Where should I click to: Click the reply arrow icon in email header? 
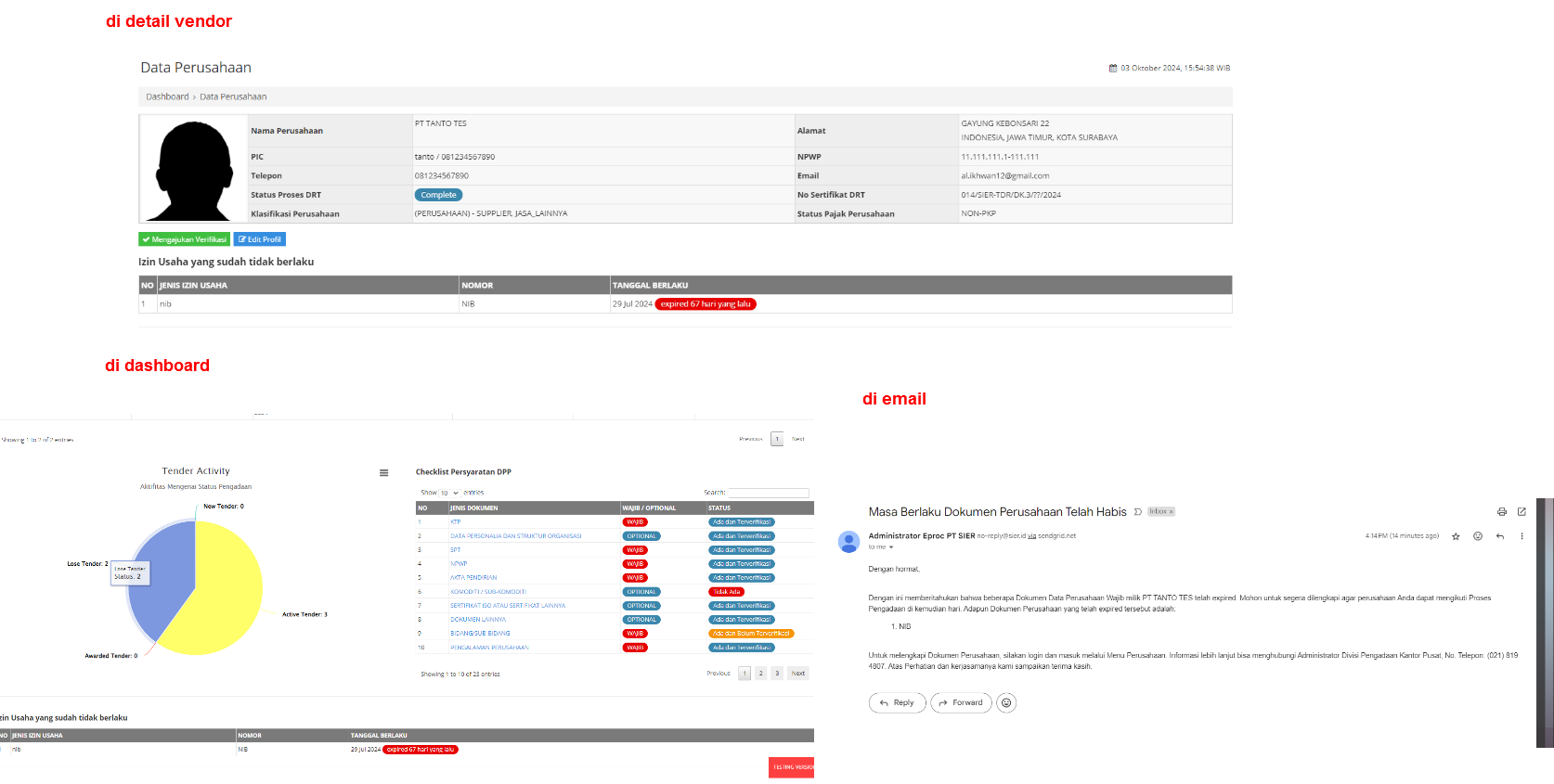click(1500, 536)
